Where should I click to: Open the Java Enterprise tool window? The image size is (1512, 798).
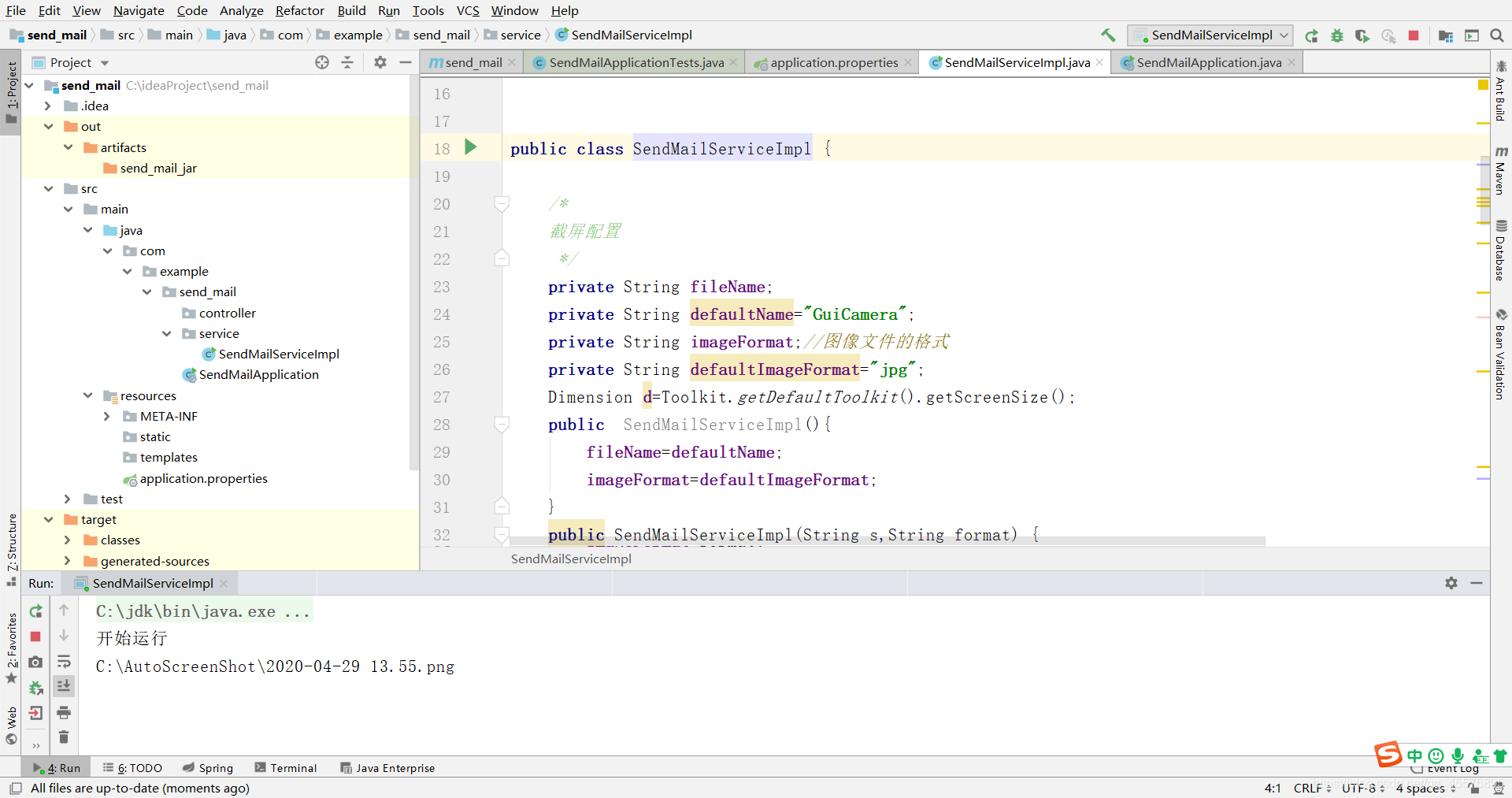tap(387, 768)
